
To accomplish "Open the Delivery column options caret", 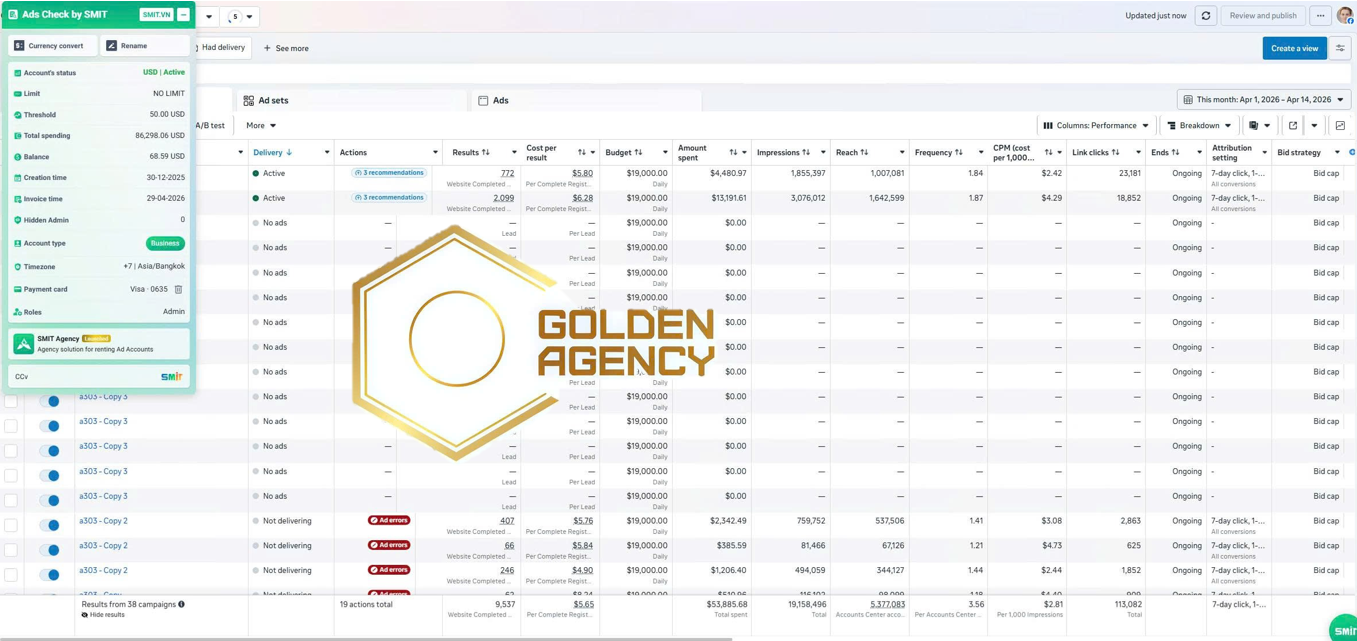I will (327, 153).
